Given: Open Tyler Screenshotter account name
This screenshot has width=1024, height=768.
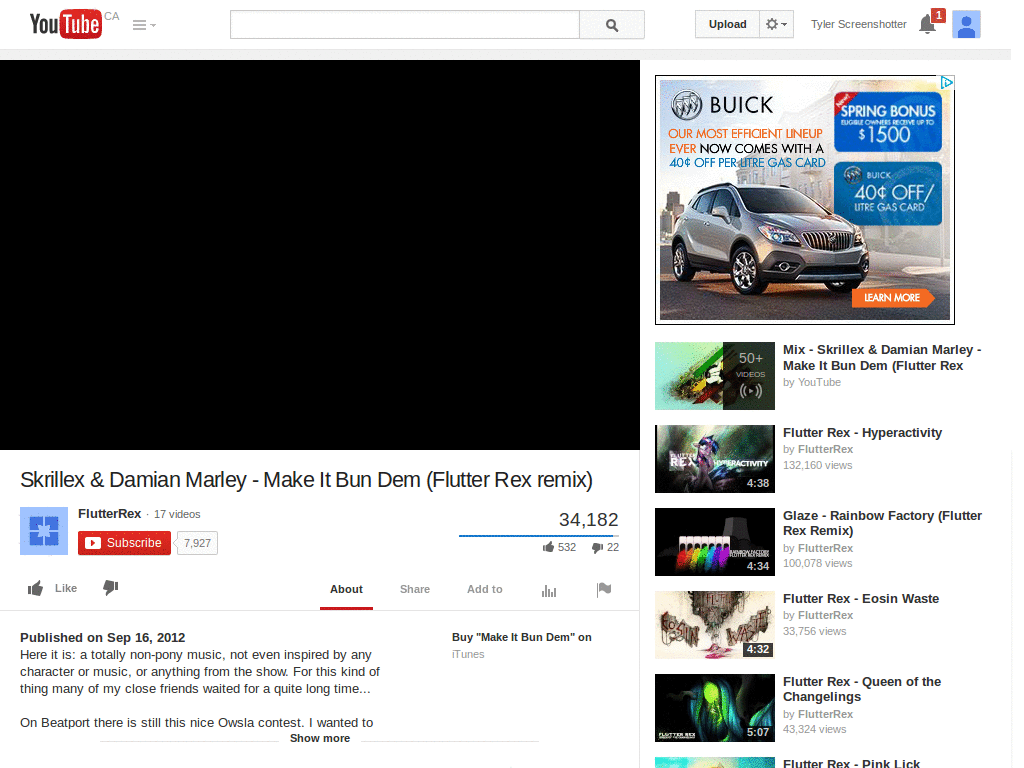Looking at the screenshot, I should 858,24.
